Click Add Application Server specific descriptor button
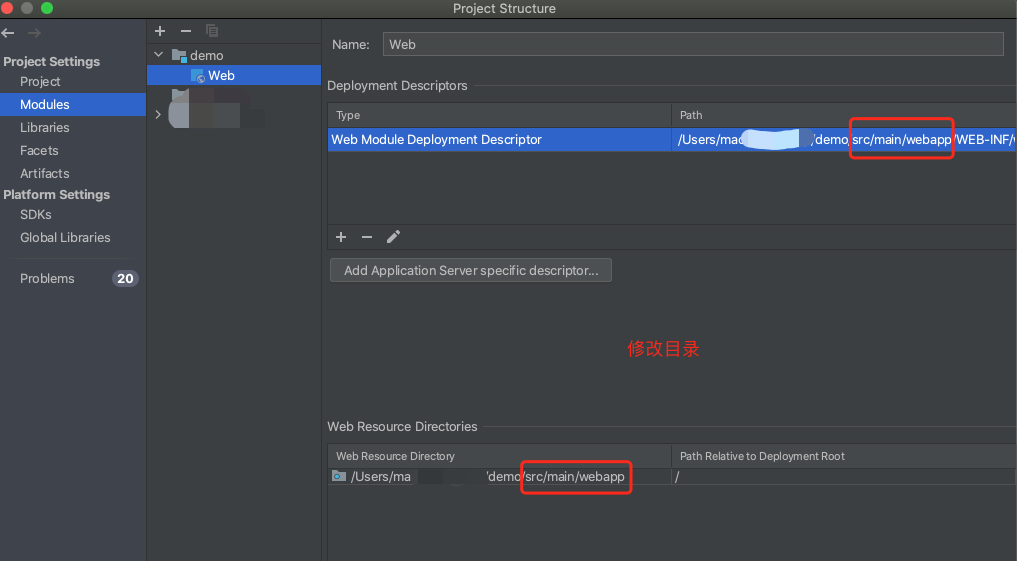This screenshot has width=1017, height=561. 471,270
